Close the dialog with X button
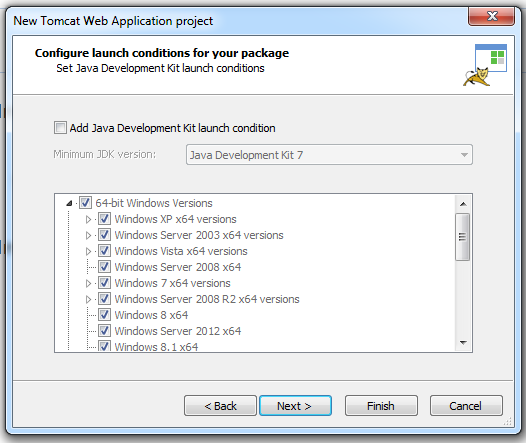The image size is (526, 443). coord(491,16)
